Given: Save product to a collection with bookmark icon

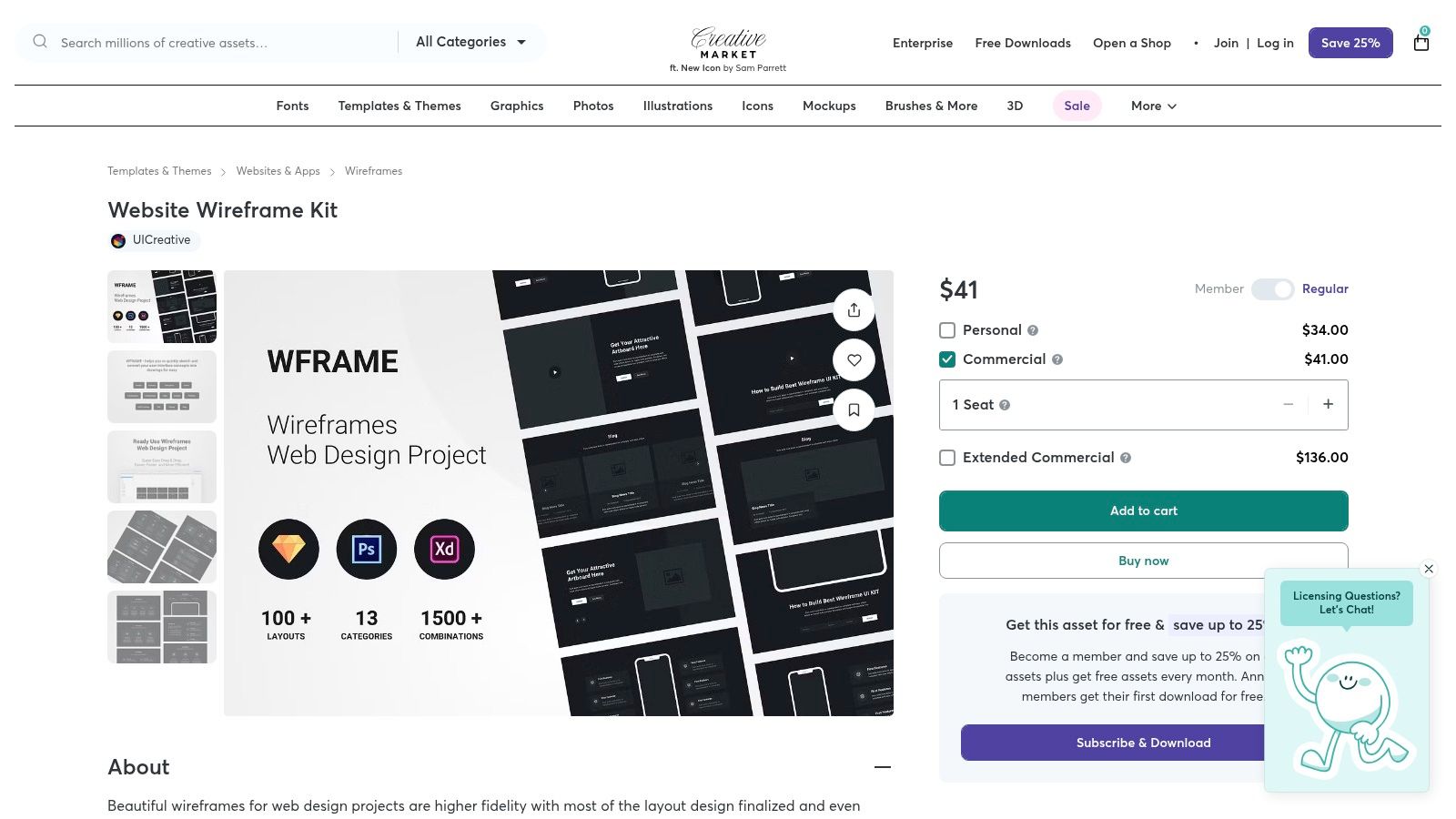Looking at the screenshot, I should coord(854,409).
